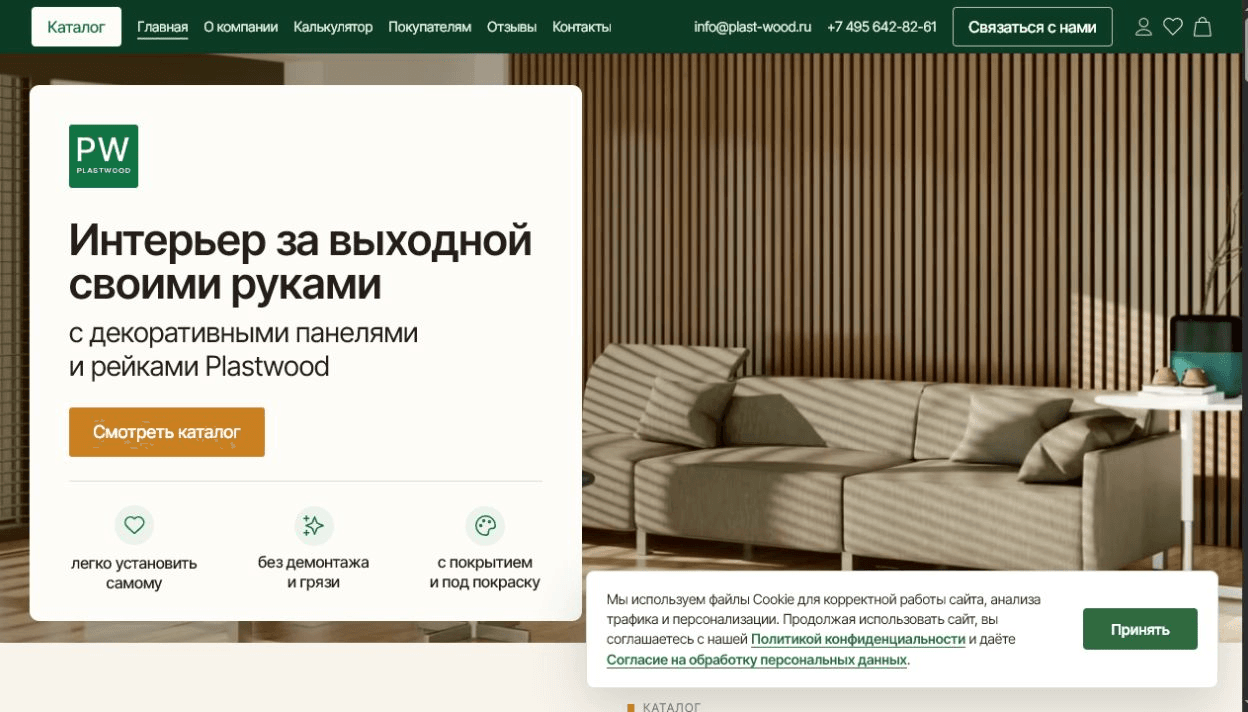Open the favorites heart icon in header
Viewport: 1248px width, 712px height.
point(1173,27)
